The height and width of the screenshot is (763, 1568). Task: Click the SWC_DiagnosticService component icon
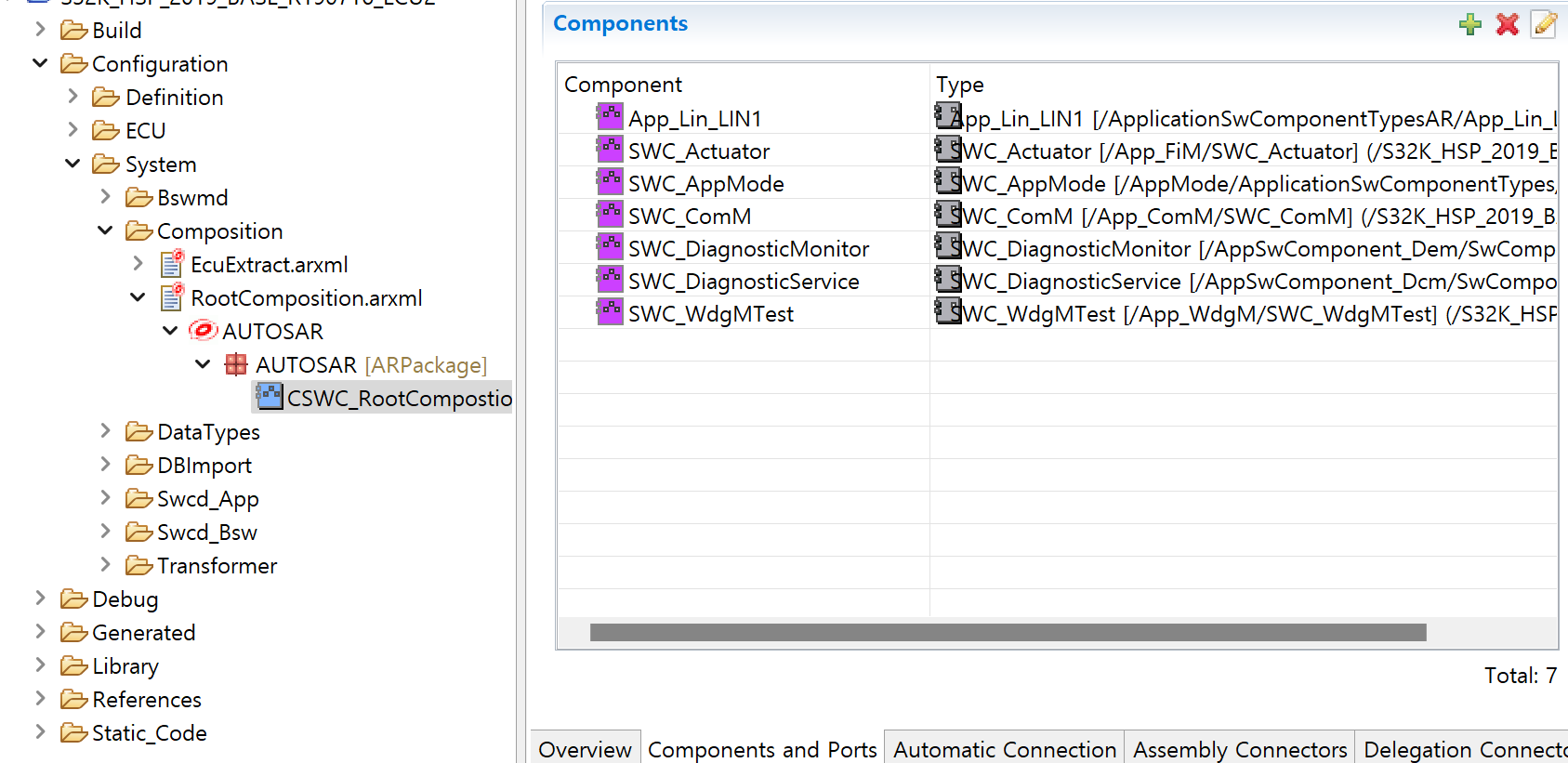610,279
